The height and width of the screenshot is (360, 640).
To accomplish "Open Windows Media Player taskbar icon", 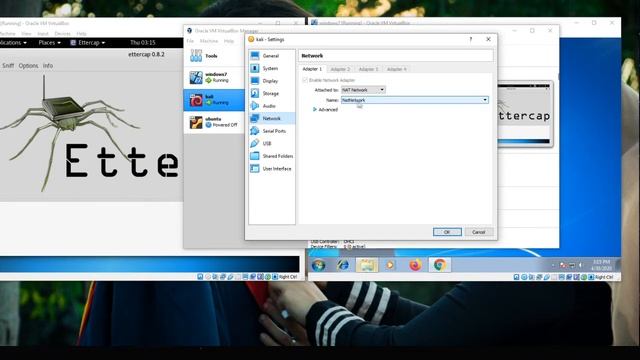I will point(390,265).
